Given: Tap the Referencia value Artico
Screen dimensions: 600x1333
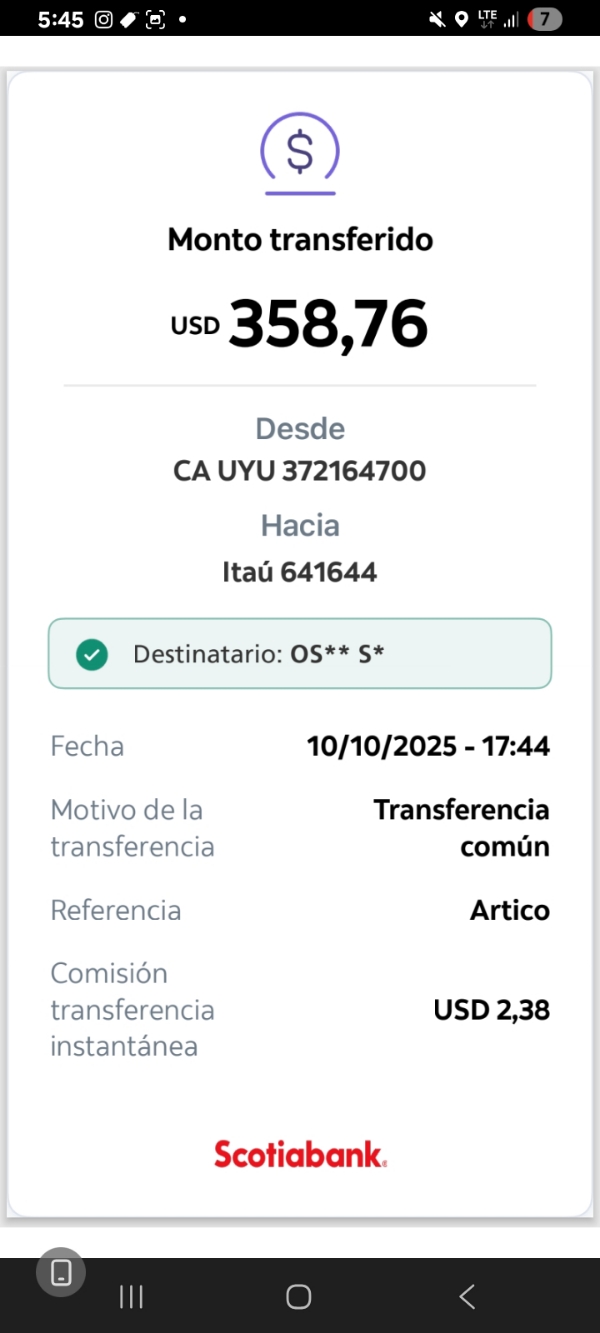Looking at the screenshot, I should [x=510, y=910].
